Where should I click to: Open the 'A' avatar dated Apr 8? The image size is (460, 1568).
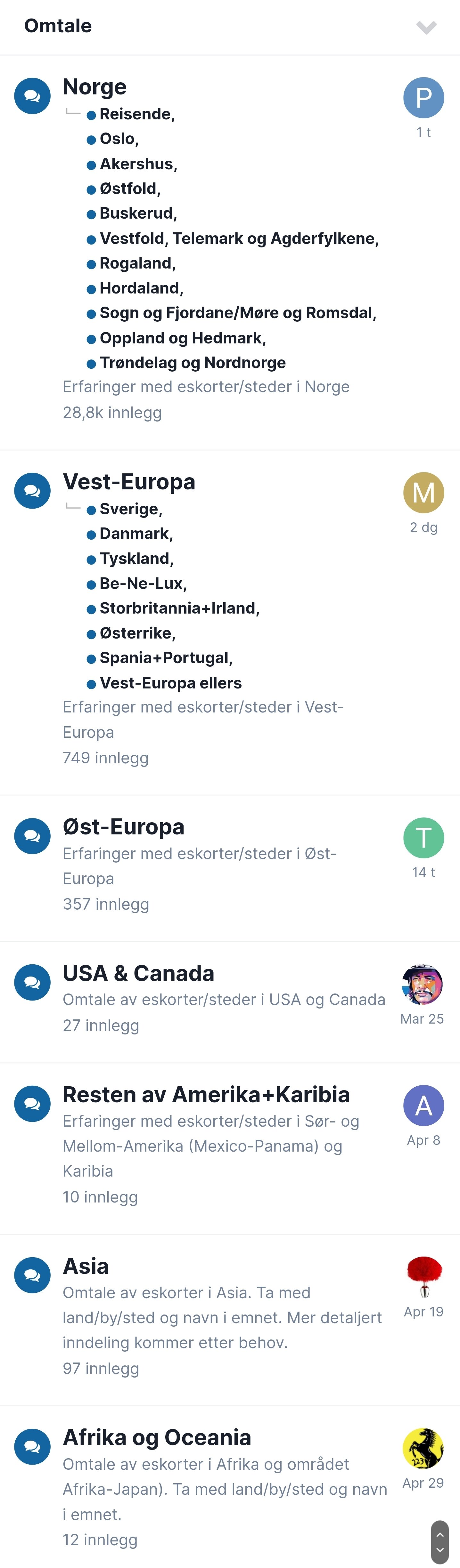423,1106
